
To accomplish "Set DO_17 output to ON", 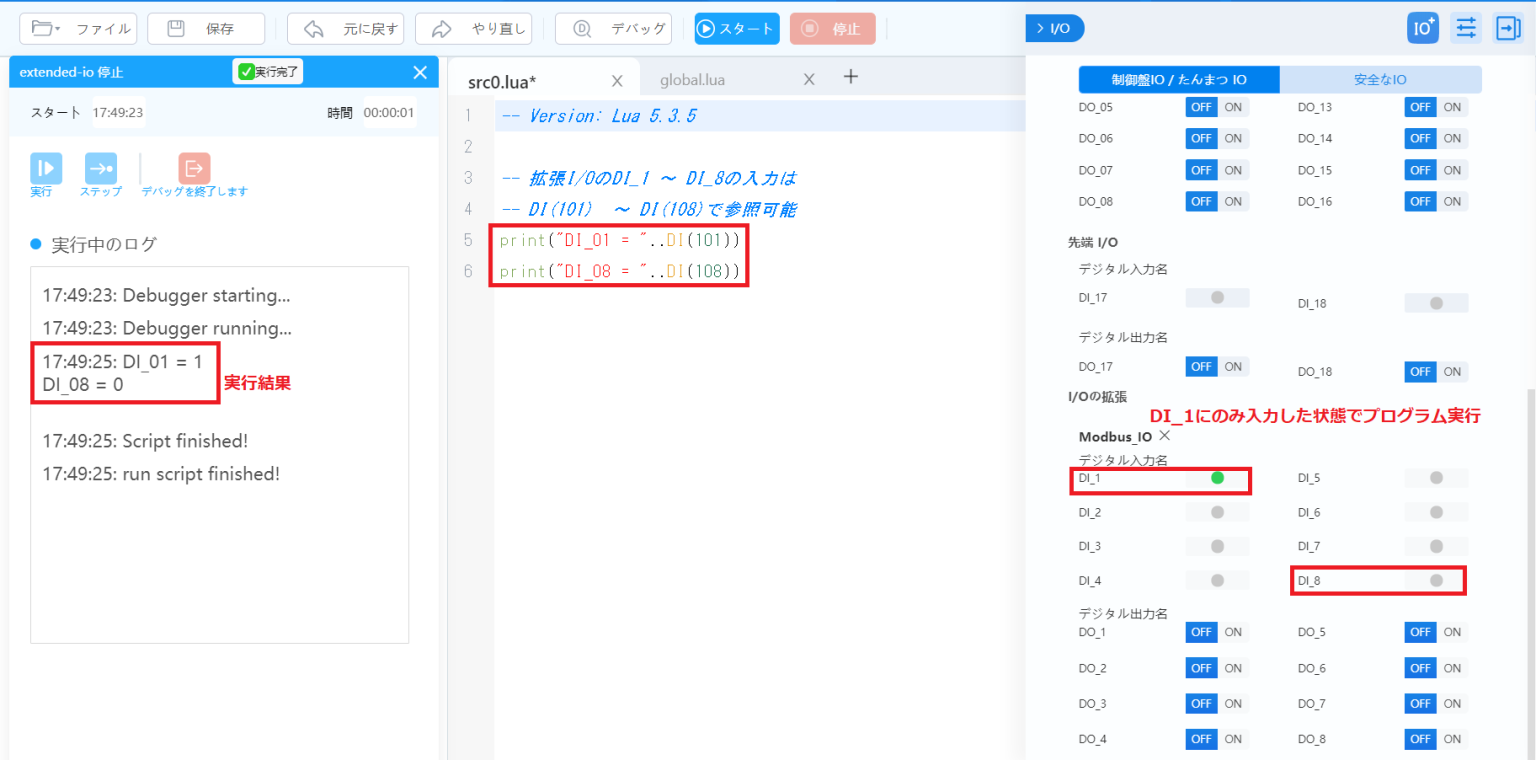I will (1233, 366).
